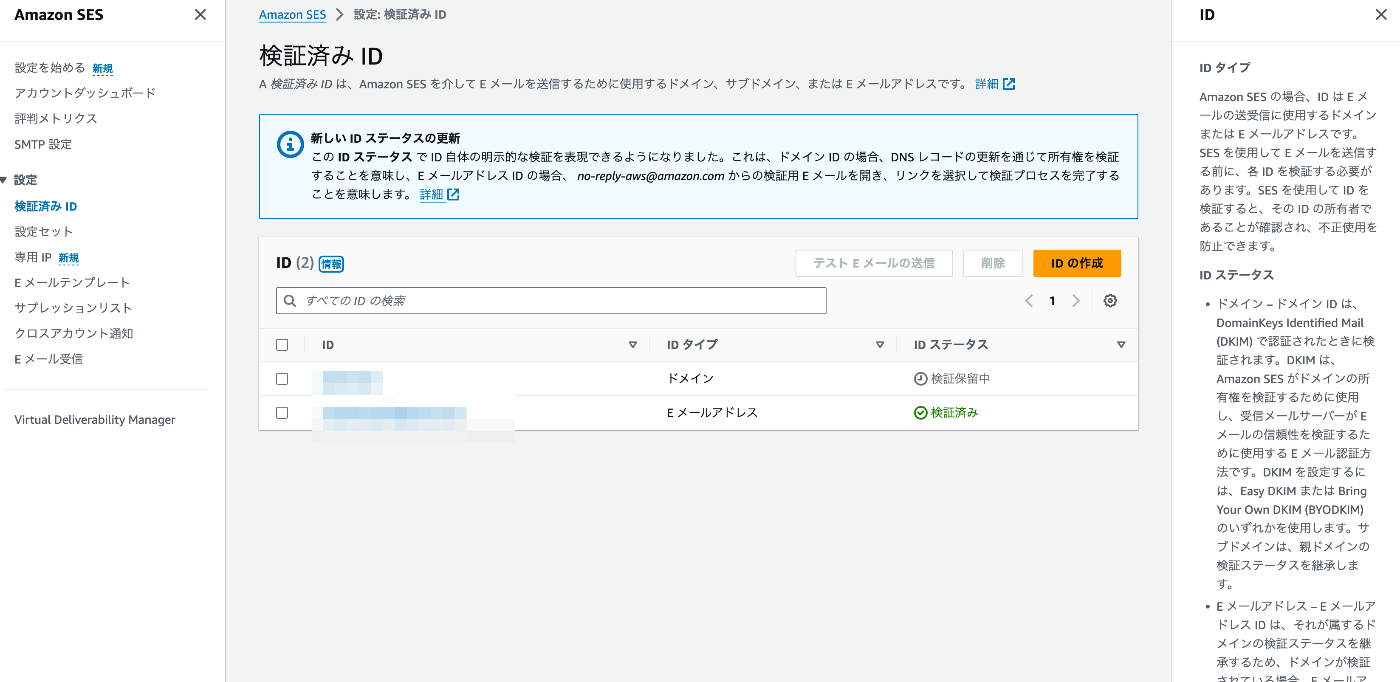The image size is (1400, 682).
Task: Sort by the ID ステータス column arrow
Action: (x=1121, y=345)
